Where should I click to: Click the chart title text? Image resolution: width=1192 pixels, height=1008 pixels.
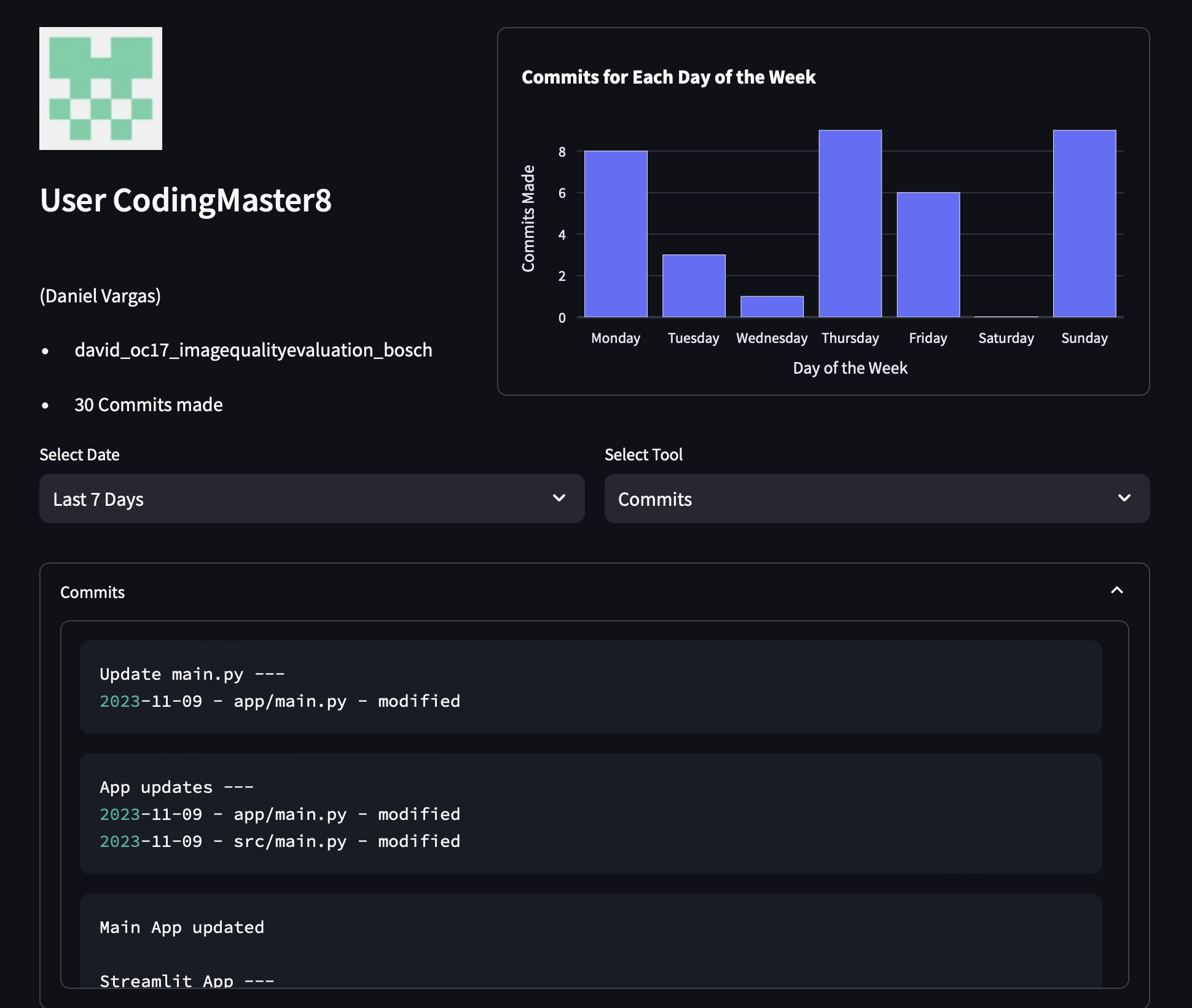coord(668,77)
